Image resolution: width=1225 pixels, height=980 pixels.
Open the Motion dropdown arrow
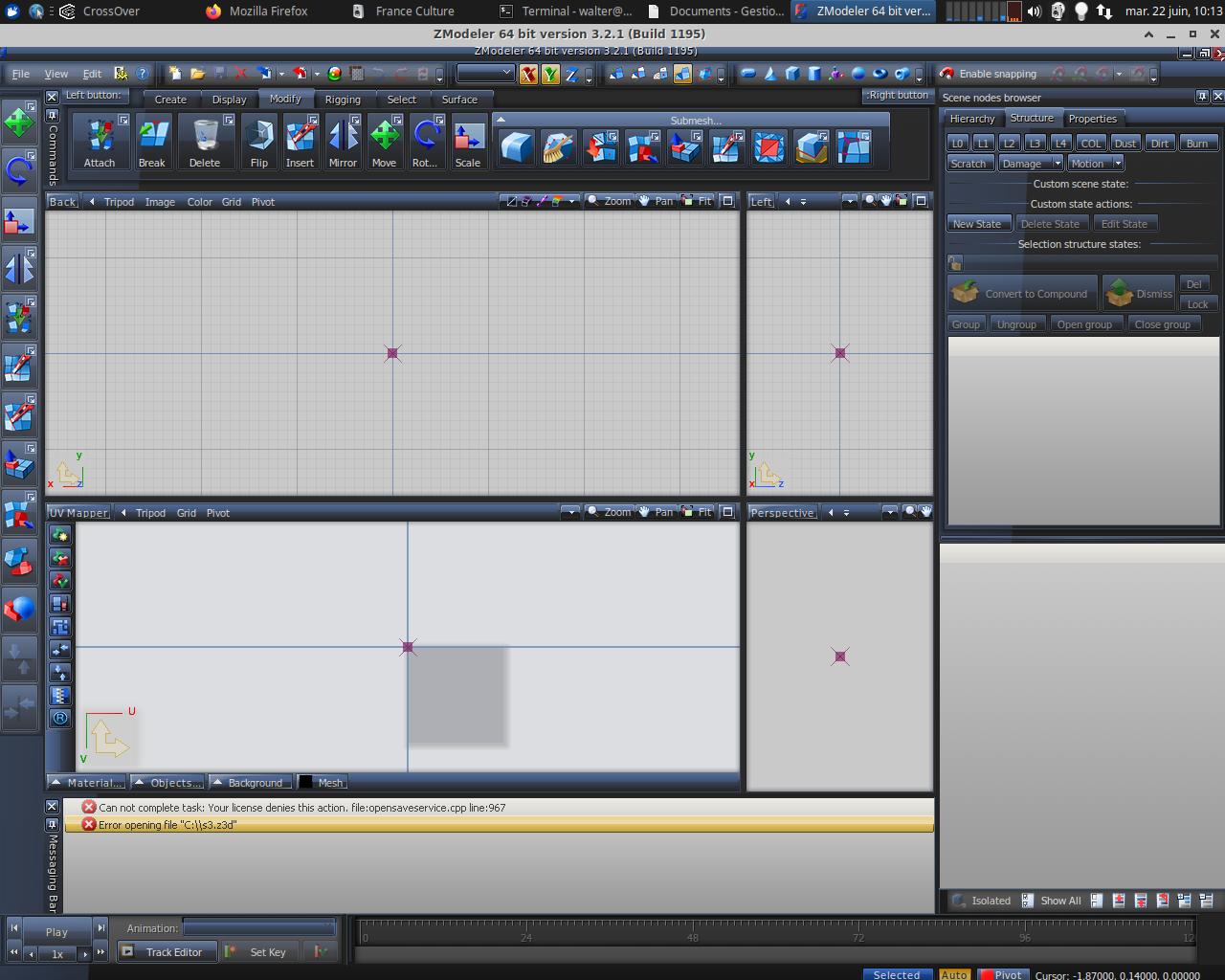(x=1118, y=164)
